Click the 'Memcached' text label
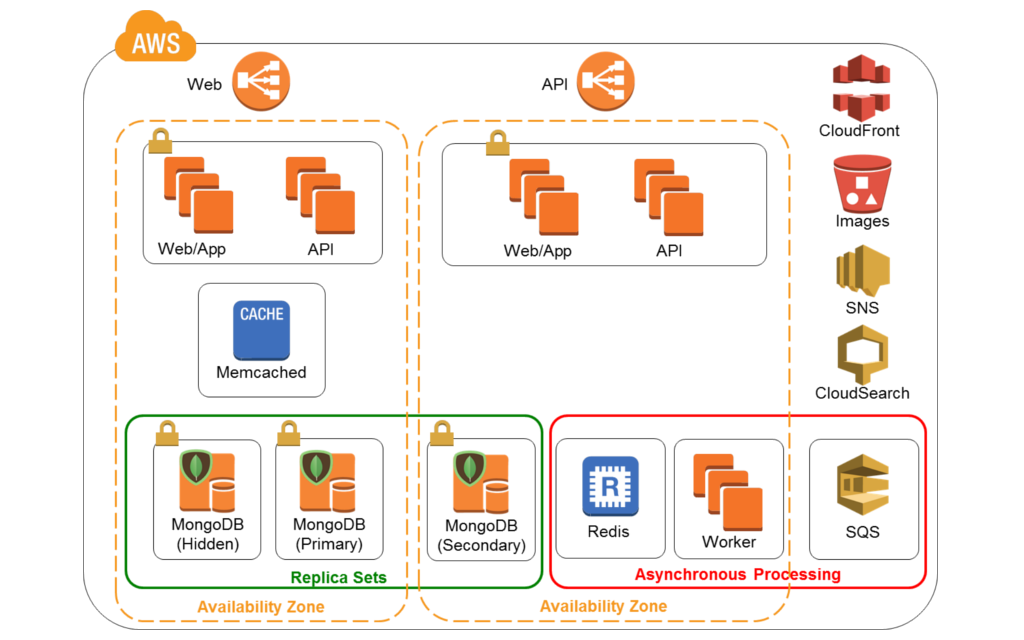 click(261, 372)
